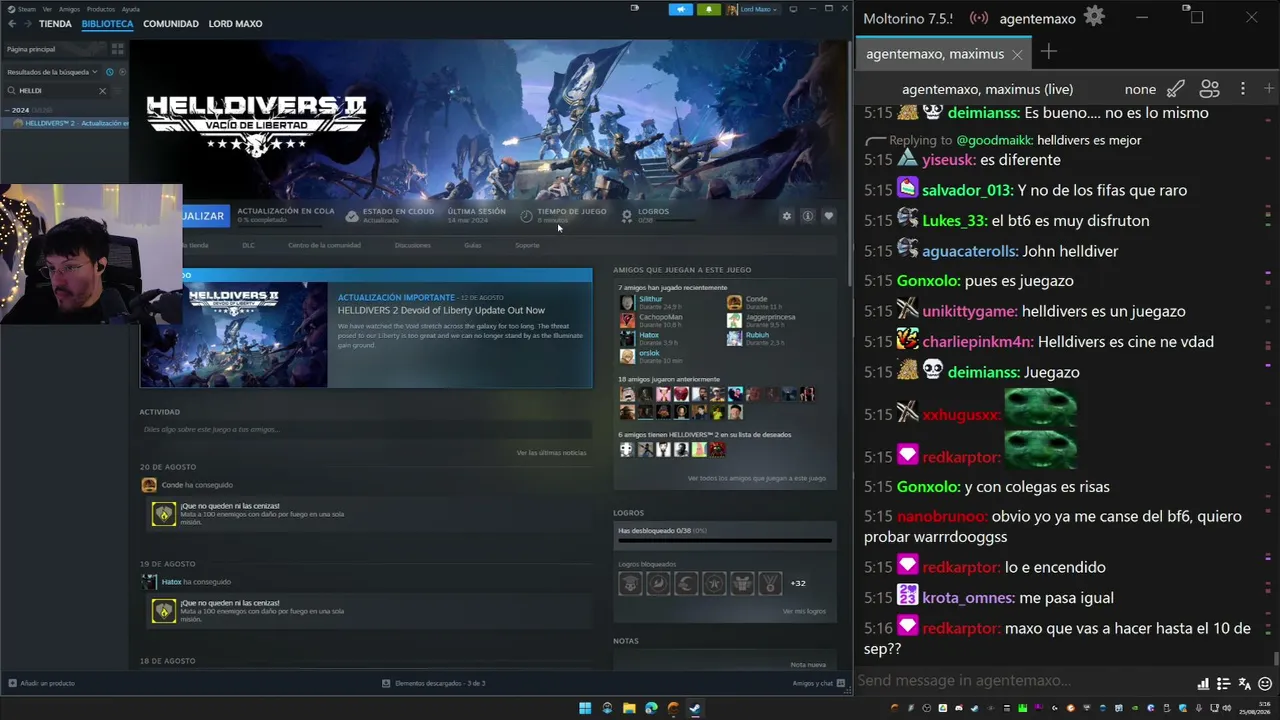The height and width of the screenshot is (720, 1280).
Task: Click Steam's forward navigation arrow
Action: [x=27, y=24]
